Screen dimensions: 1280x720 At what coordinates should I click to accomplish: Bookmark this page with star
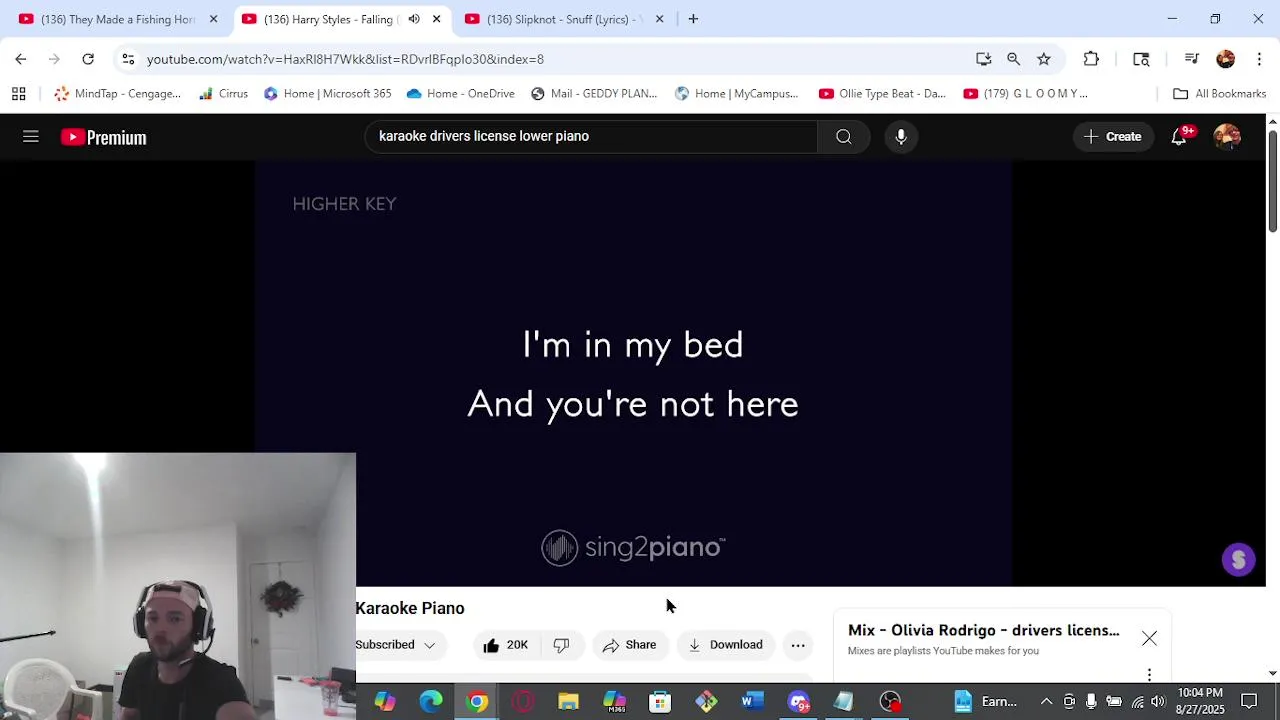tap(1044, 59)
